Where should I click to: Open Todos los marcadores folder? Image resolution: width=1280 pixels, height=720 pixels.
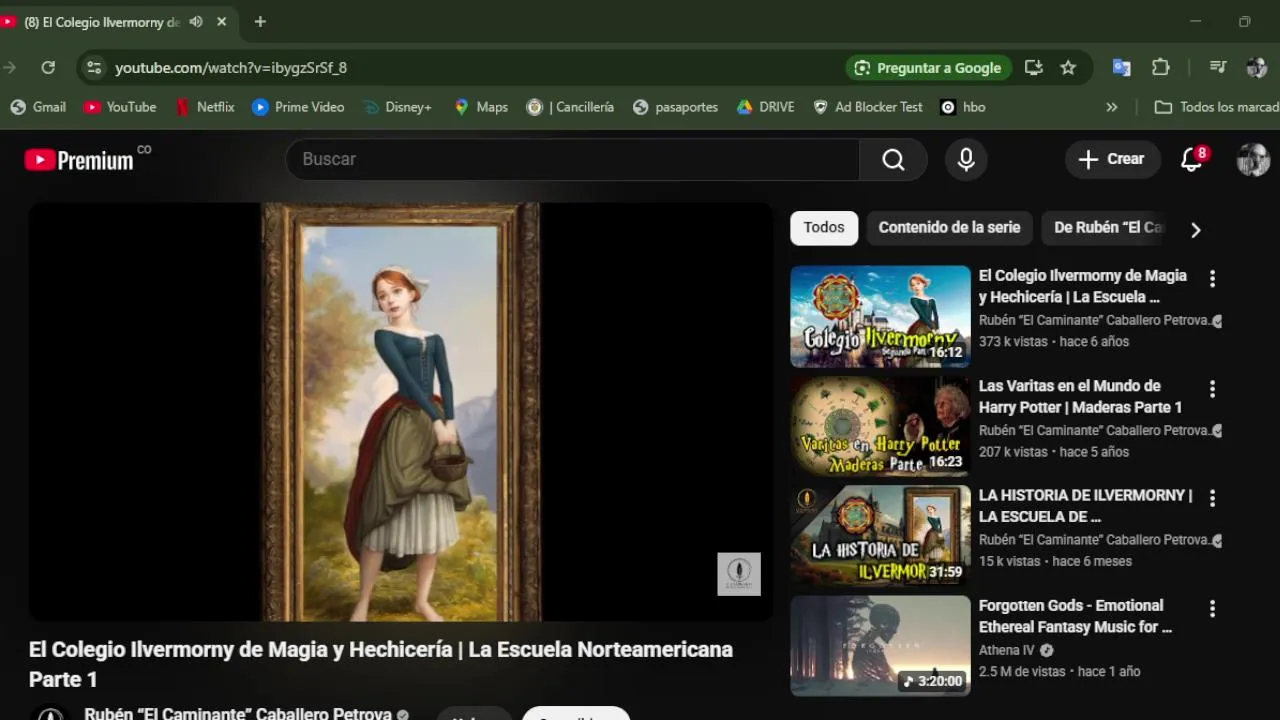[x=1216, y=107]
